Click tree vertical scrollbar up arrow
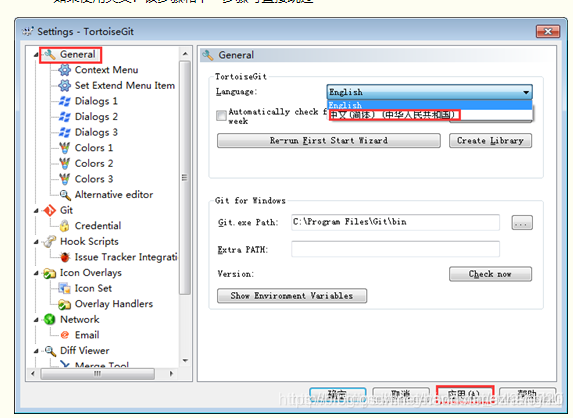The height and width of the screenshot is (418, 573). click(x=185, y=54)
